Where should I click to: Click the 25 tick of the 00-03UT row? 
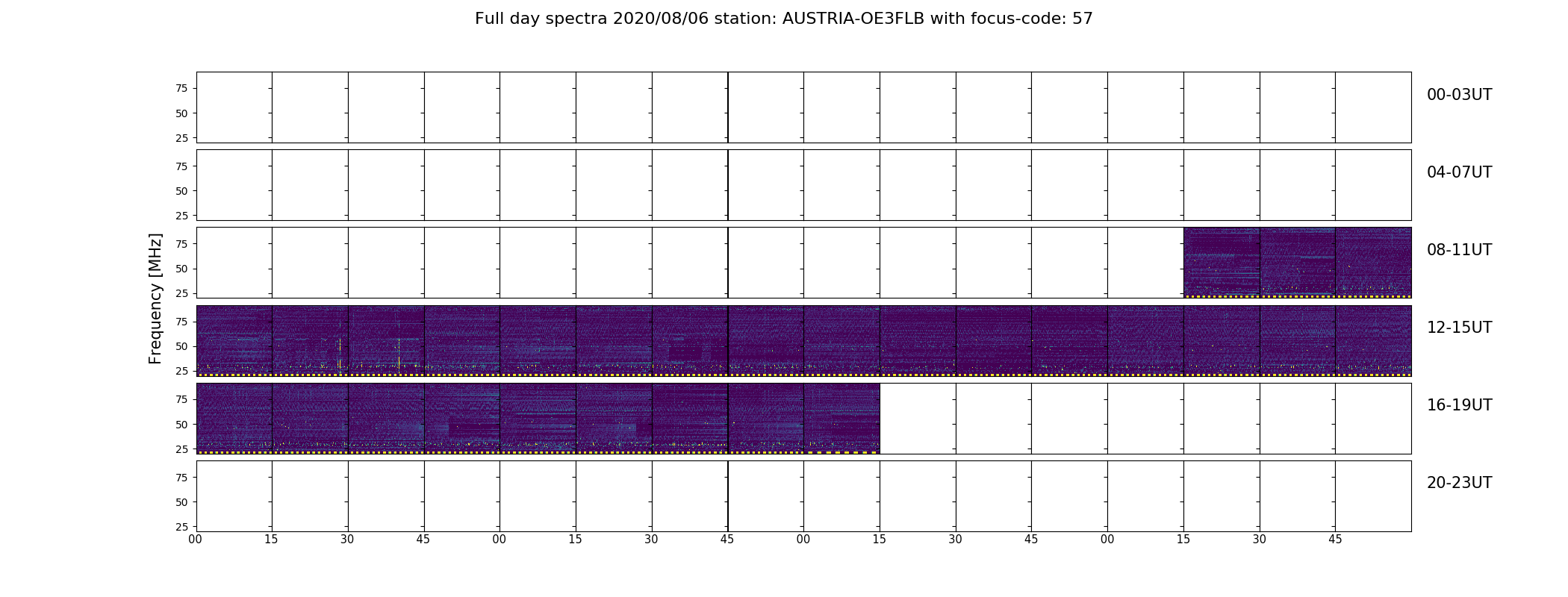coord(181,138)
